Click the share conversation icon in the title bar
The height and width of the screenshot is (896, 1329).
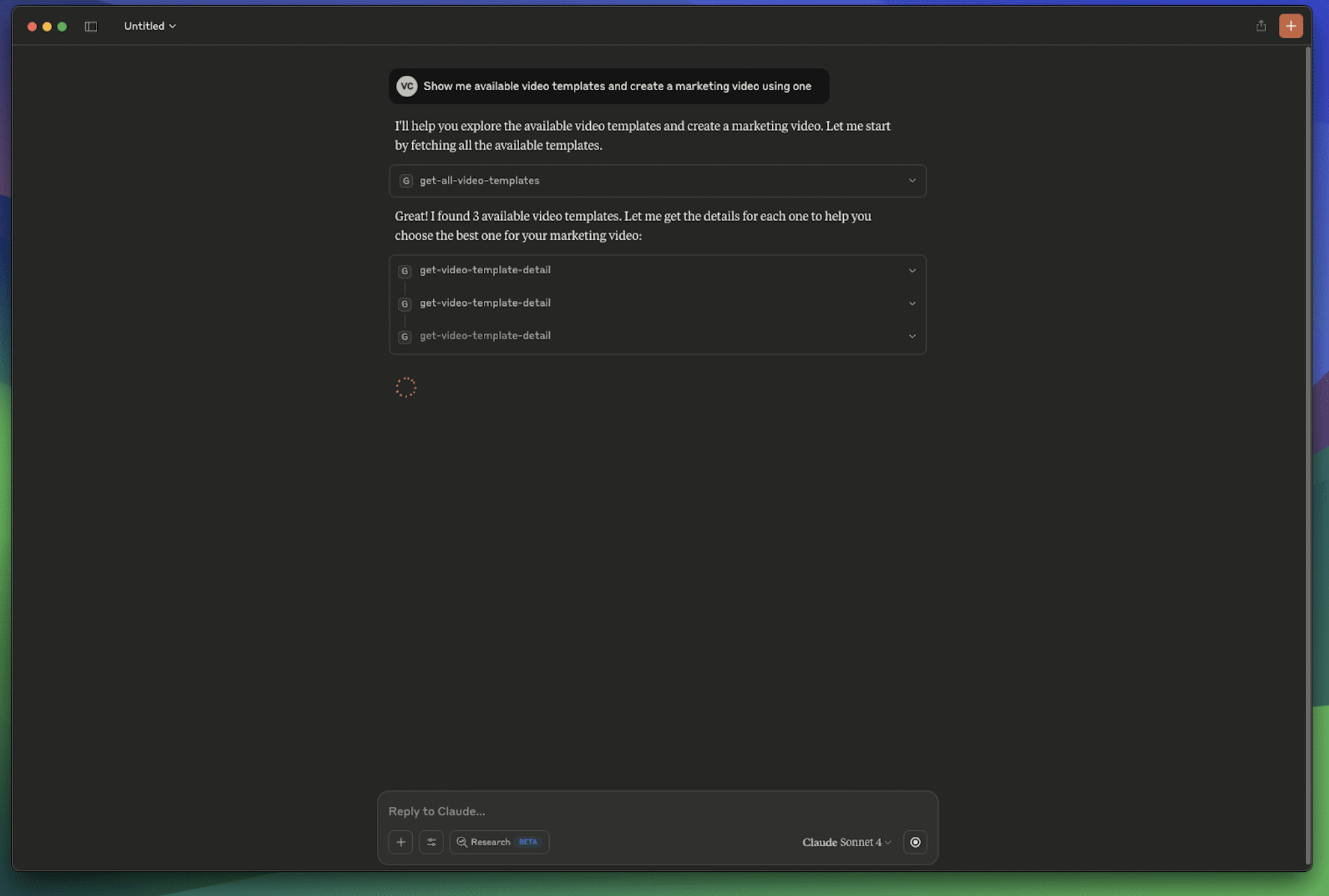click(x=1261, y=25)
